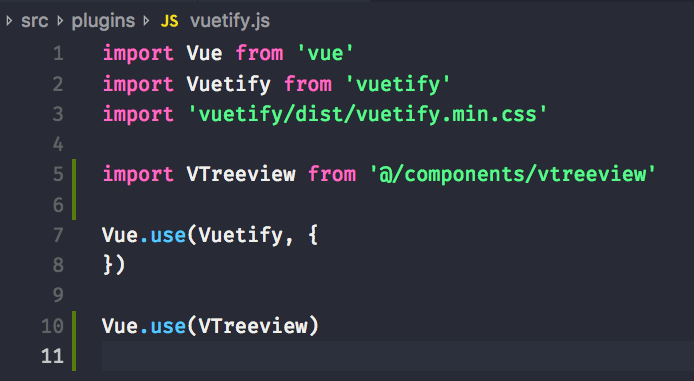Select line number 8 in gutter
The width and height of the screenshot is (694, 381).
[58, 265]
